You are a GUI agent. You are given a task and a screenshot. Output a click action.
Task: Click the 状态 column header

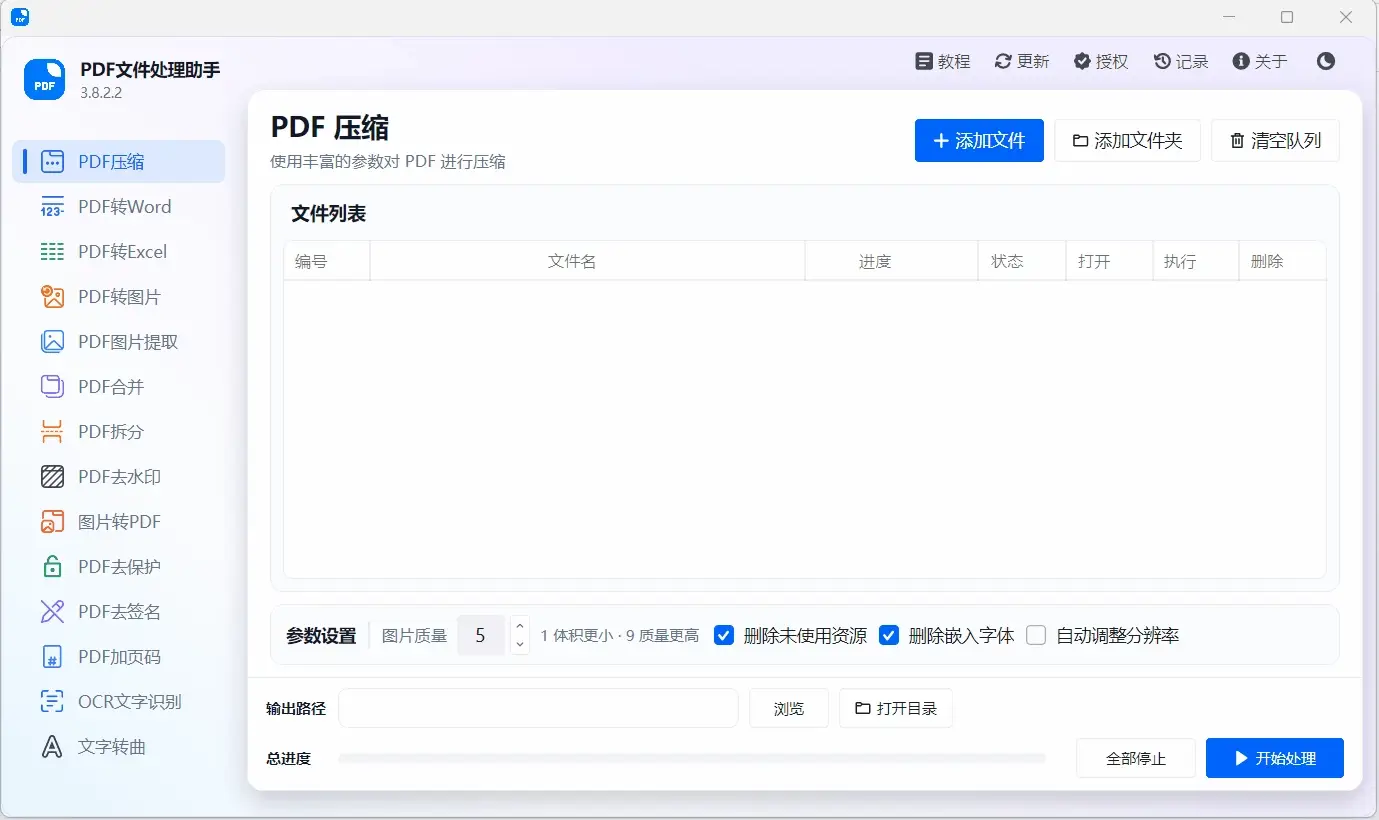tap(1021, 261)
